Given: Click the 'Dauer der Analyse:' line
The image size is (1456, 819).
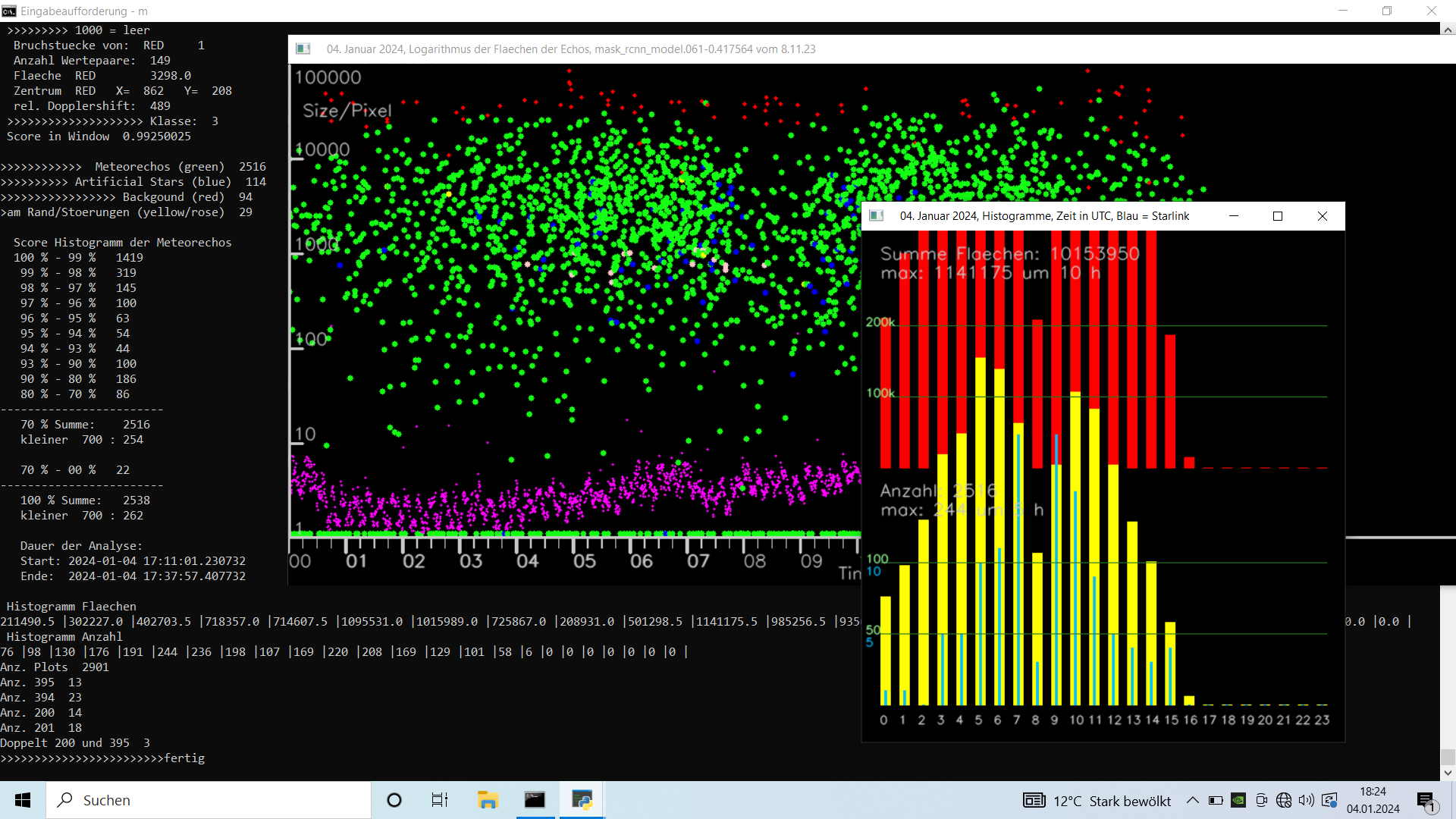Looking at the screenshot, I should point(81,546).
